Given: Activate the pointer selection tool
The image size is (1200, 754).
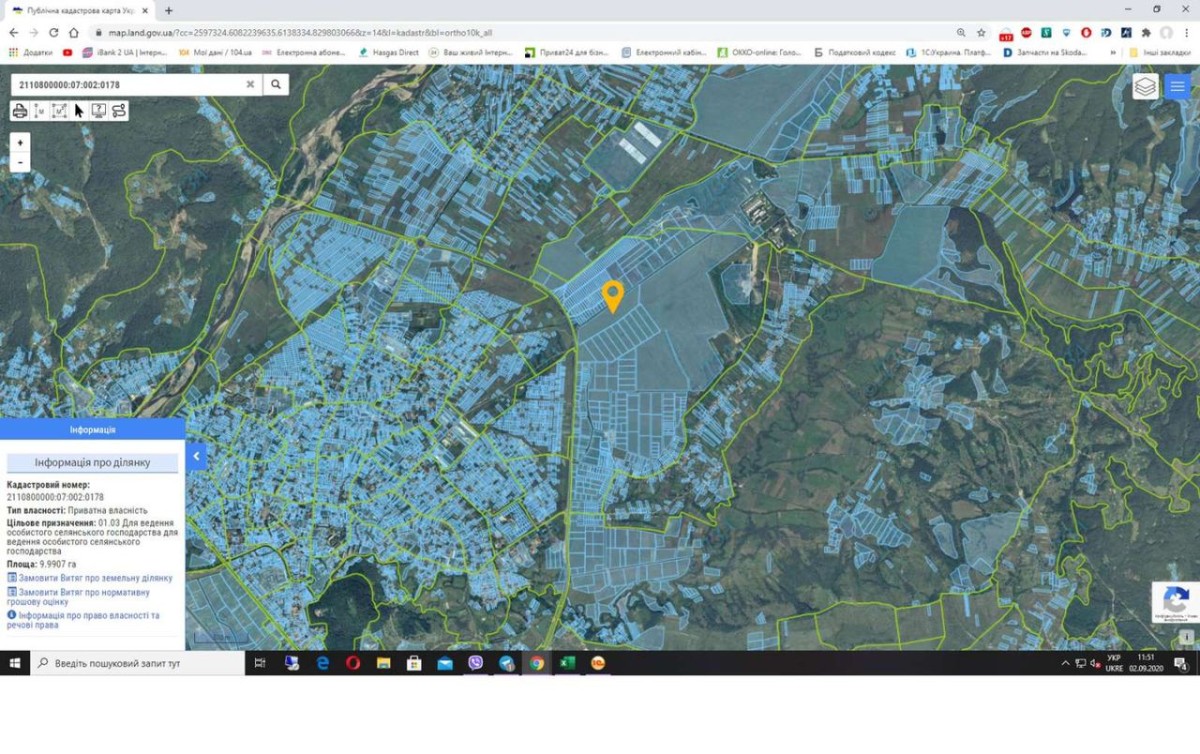Looking at the screenshot, I should tap(79, 111).
